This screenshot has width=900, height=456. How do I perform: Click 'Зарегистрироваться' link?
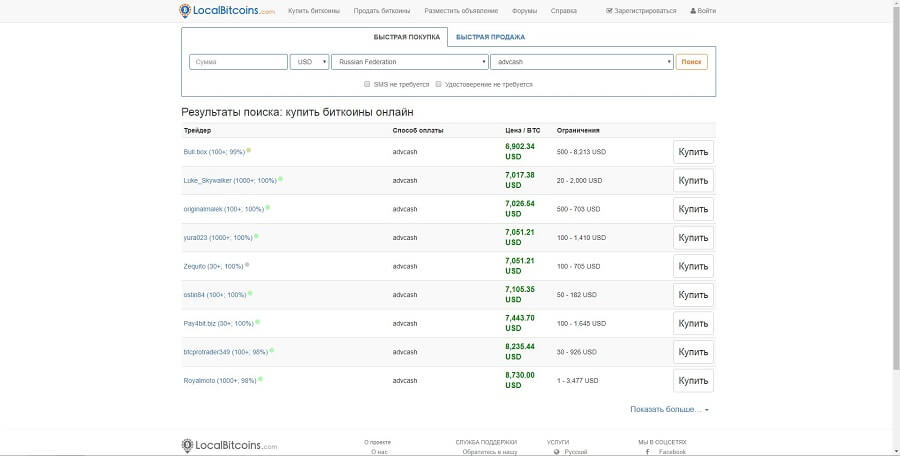pos(641,11)
